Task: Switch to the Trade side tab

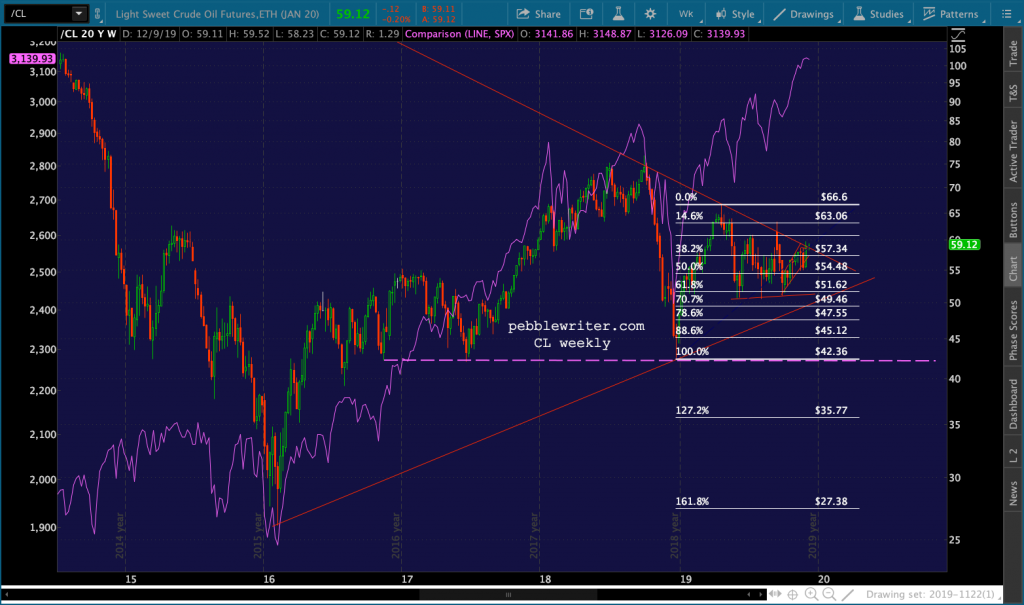Action: (1013, 52)
